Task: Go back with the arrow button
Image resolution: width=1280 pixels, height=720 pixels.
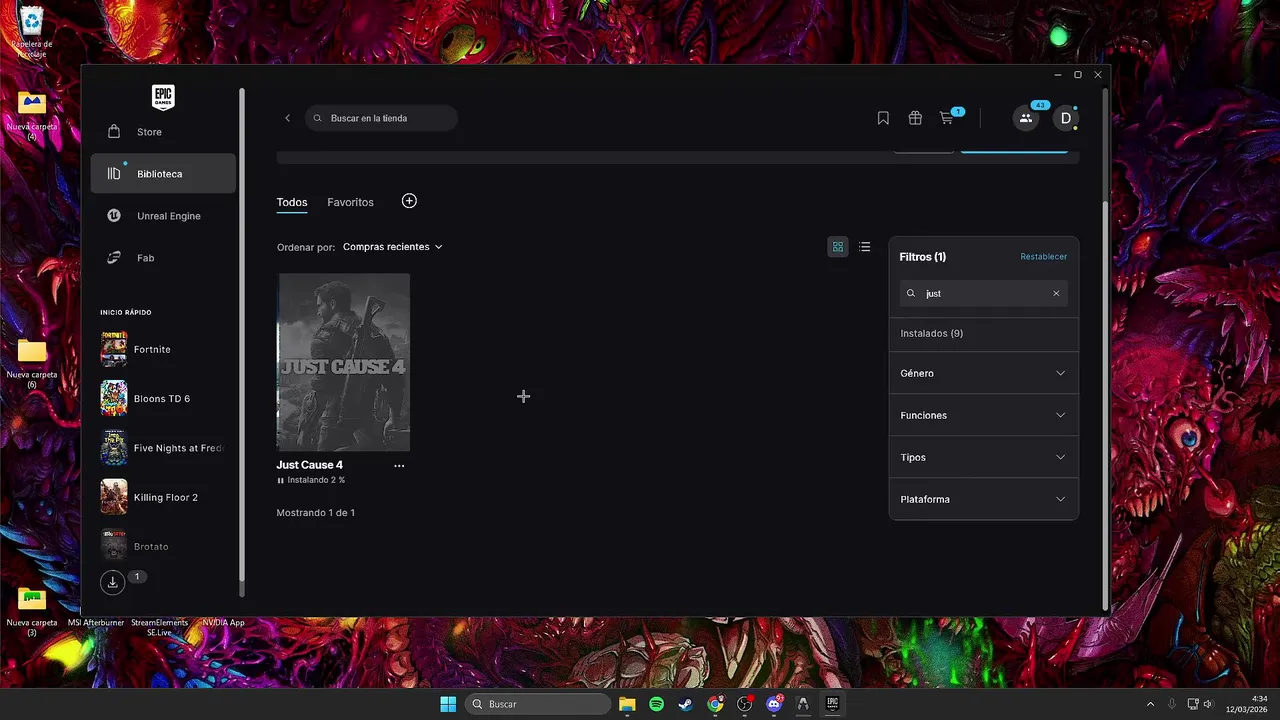Action: pyautogui.click(x=288, y=118)
